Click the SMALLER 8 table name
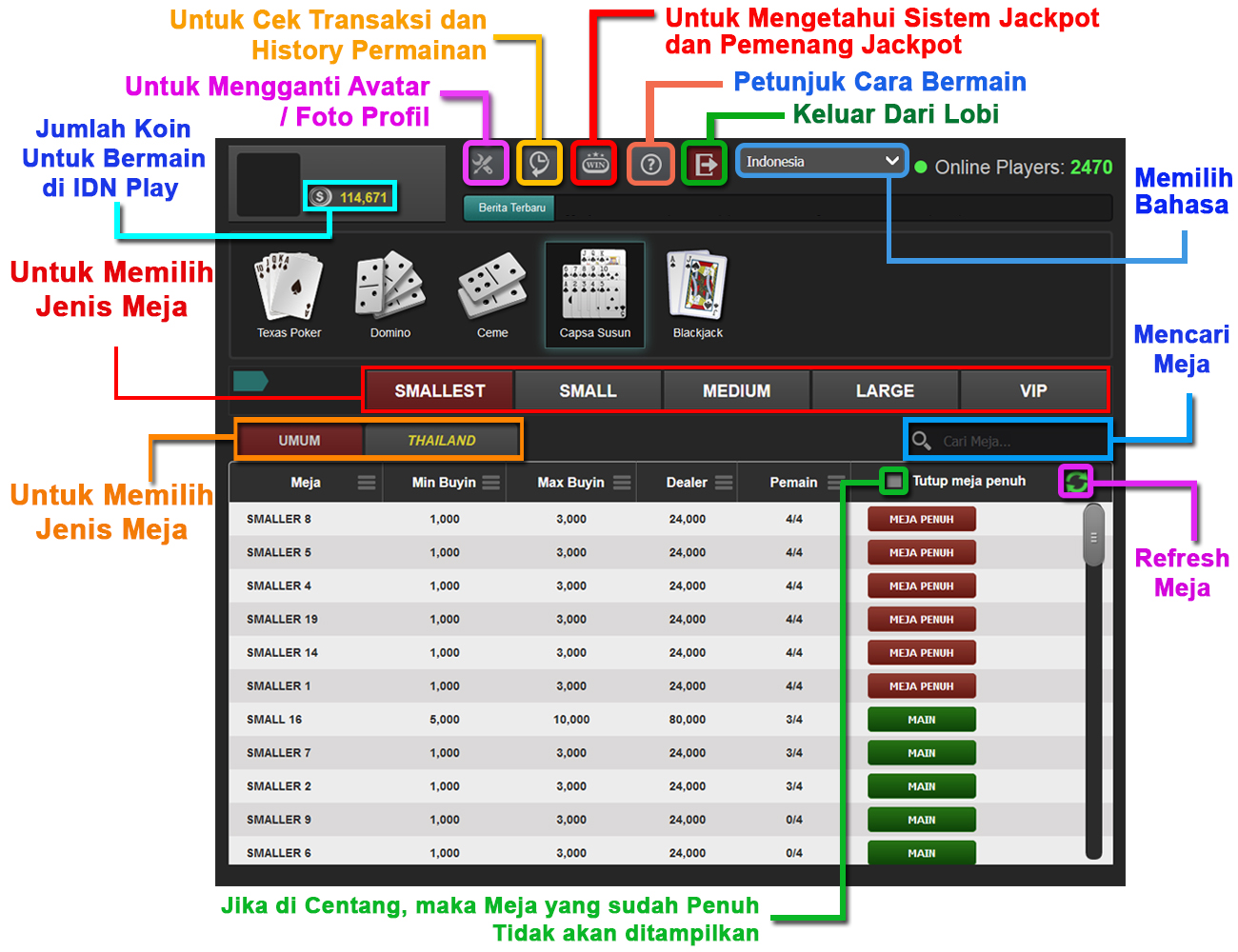The width and height of the screenshot is (1238, 952). tap(279, 520)
